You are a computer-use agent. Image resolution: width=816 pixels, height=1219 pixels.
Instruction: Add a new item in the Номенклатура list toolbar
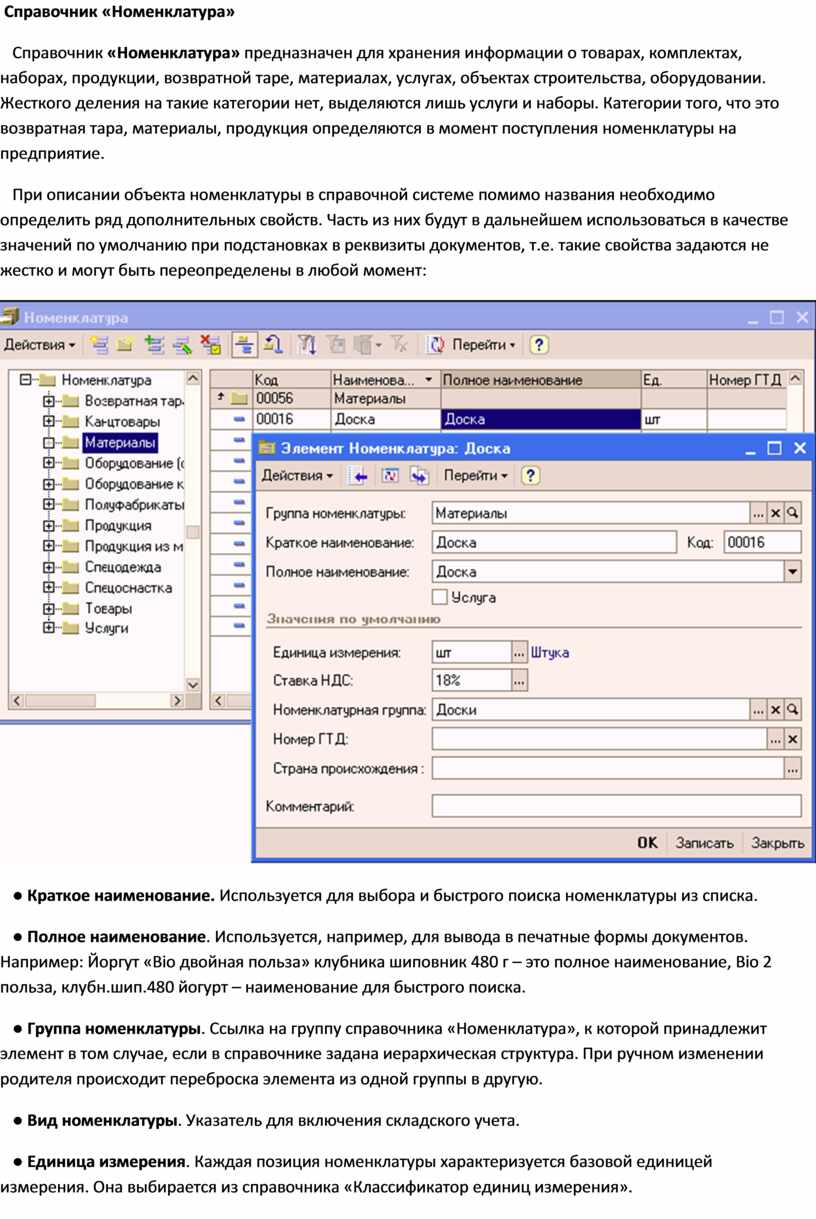coord(99,345)
